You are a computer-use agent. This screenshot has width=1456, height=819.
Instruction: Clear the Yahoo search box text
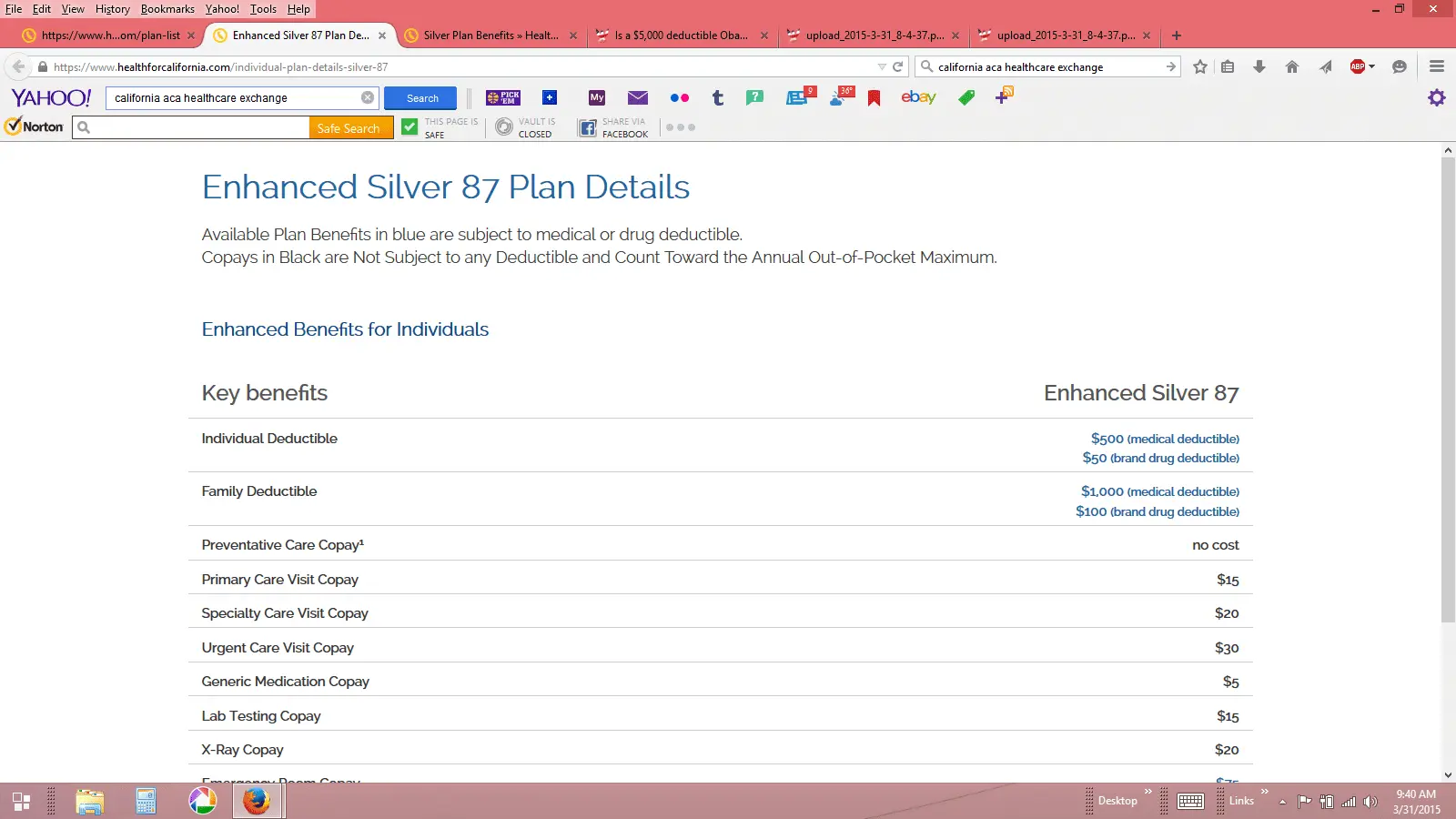(x=368, y=98)
